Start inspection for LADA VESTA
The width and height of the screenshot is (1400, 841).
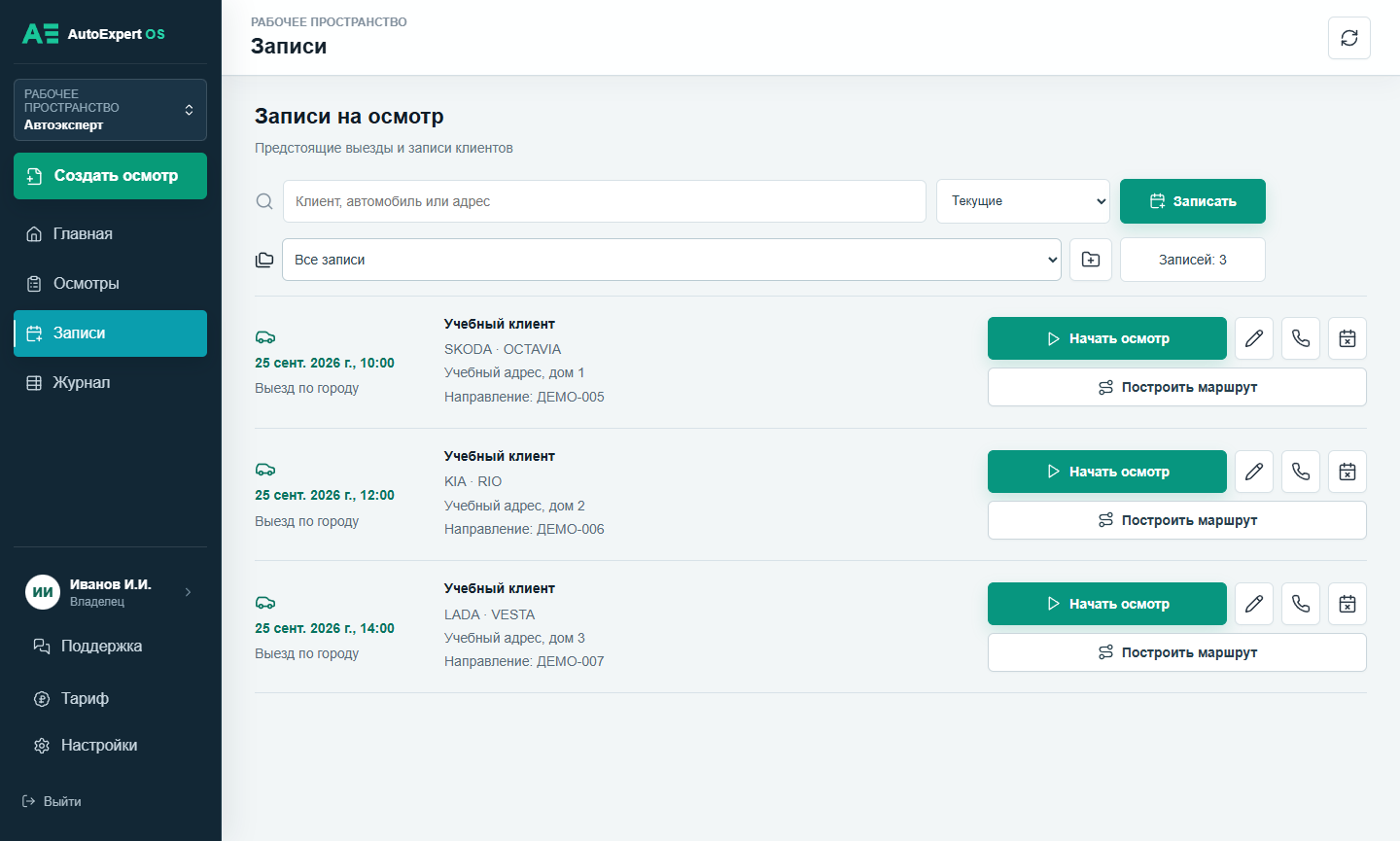(1107, 604)
